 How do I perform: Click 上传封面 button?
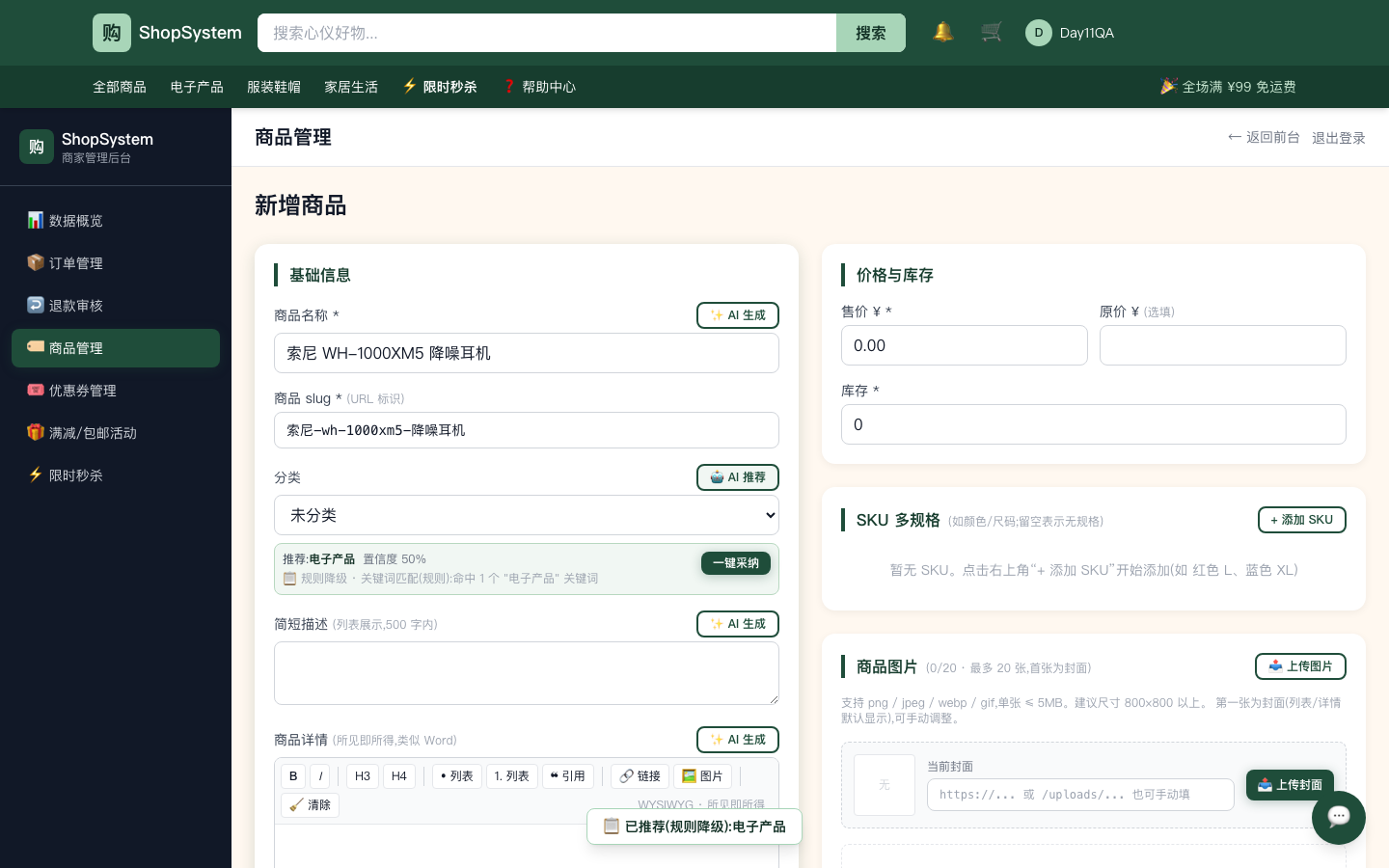[1290, 785]
